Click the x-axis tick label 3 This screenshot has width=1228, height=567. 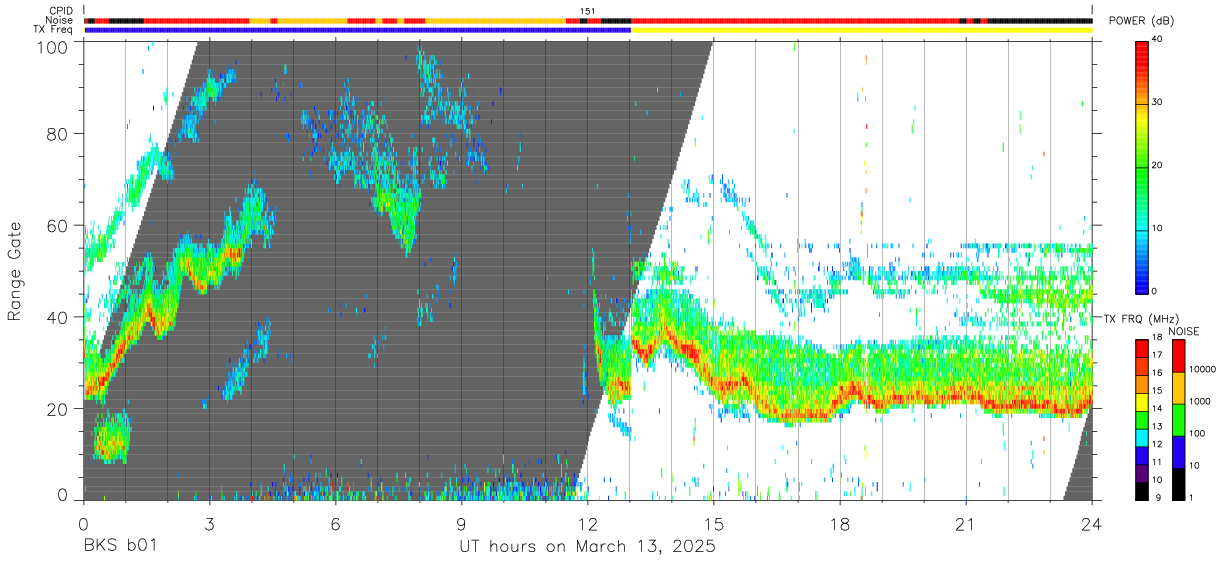pyautogui.click(x=209, y=523)
